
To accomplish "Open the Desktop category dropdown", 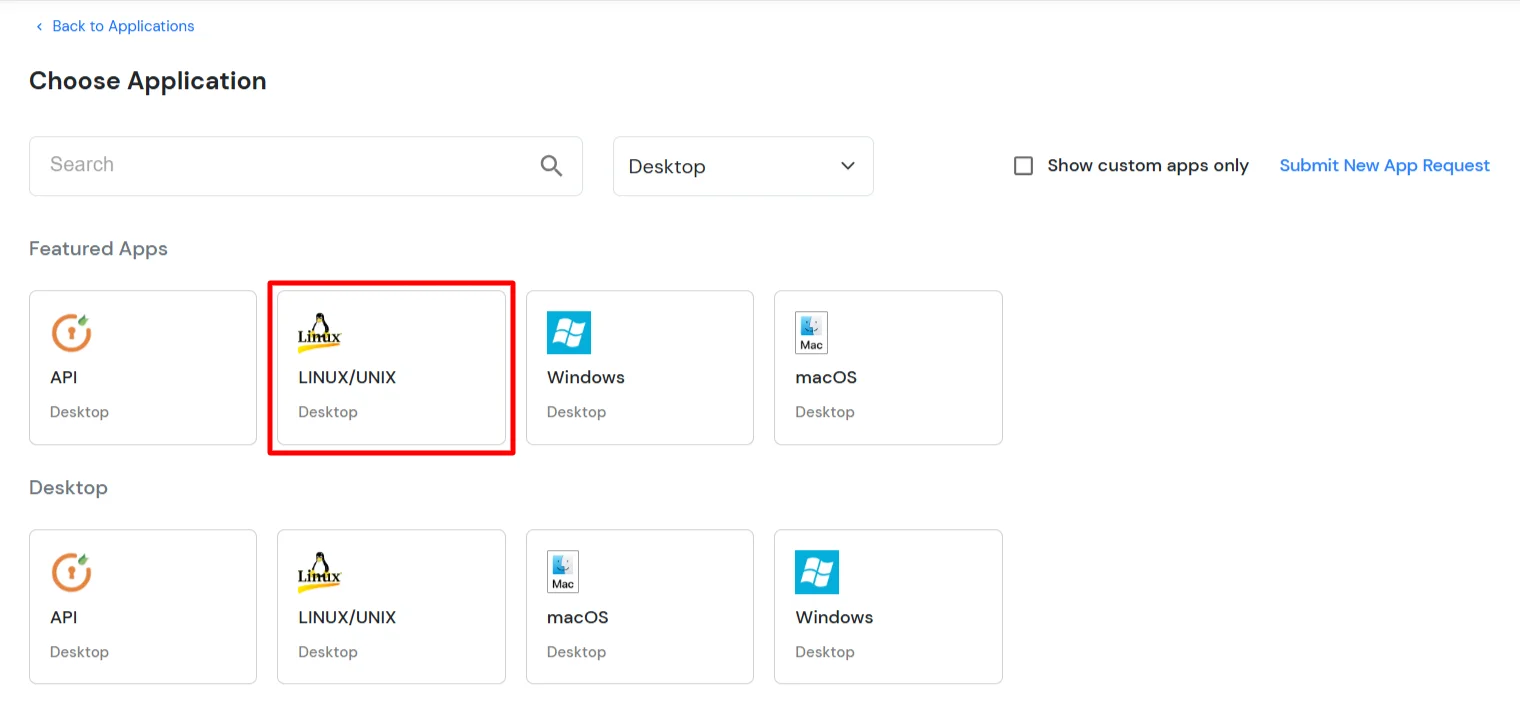I will point(743,166).
